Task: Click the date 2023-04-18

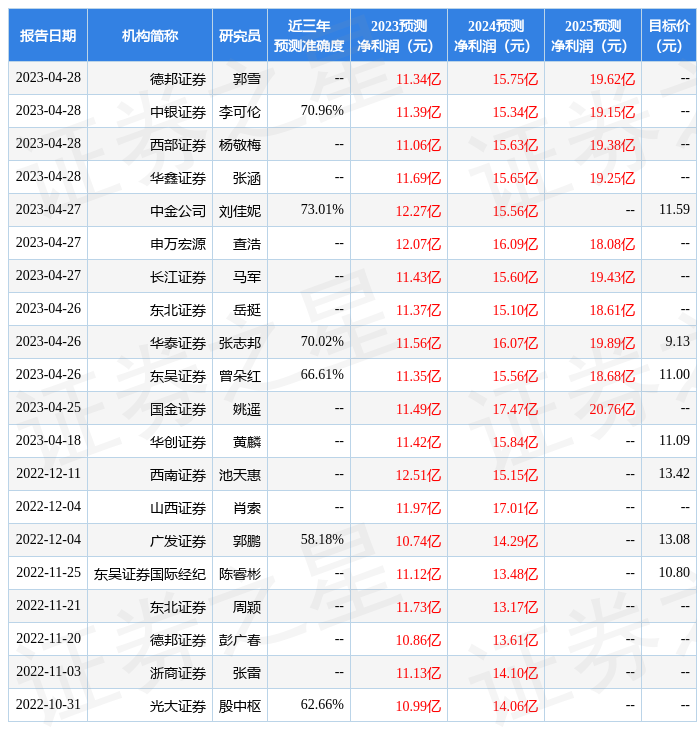Action: click(x=48, y=440)
